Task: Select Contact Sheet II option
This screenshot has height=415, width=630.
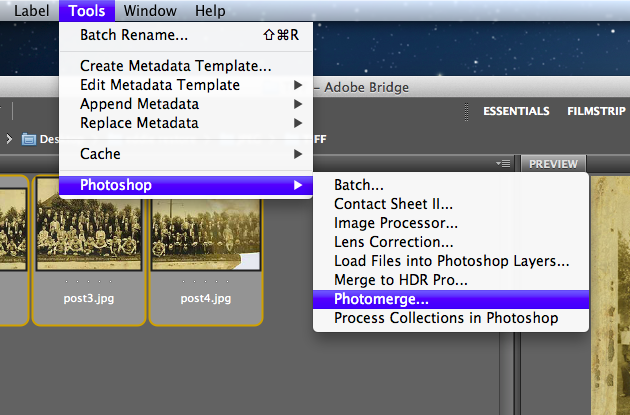Action: (x=451, y=204)
